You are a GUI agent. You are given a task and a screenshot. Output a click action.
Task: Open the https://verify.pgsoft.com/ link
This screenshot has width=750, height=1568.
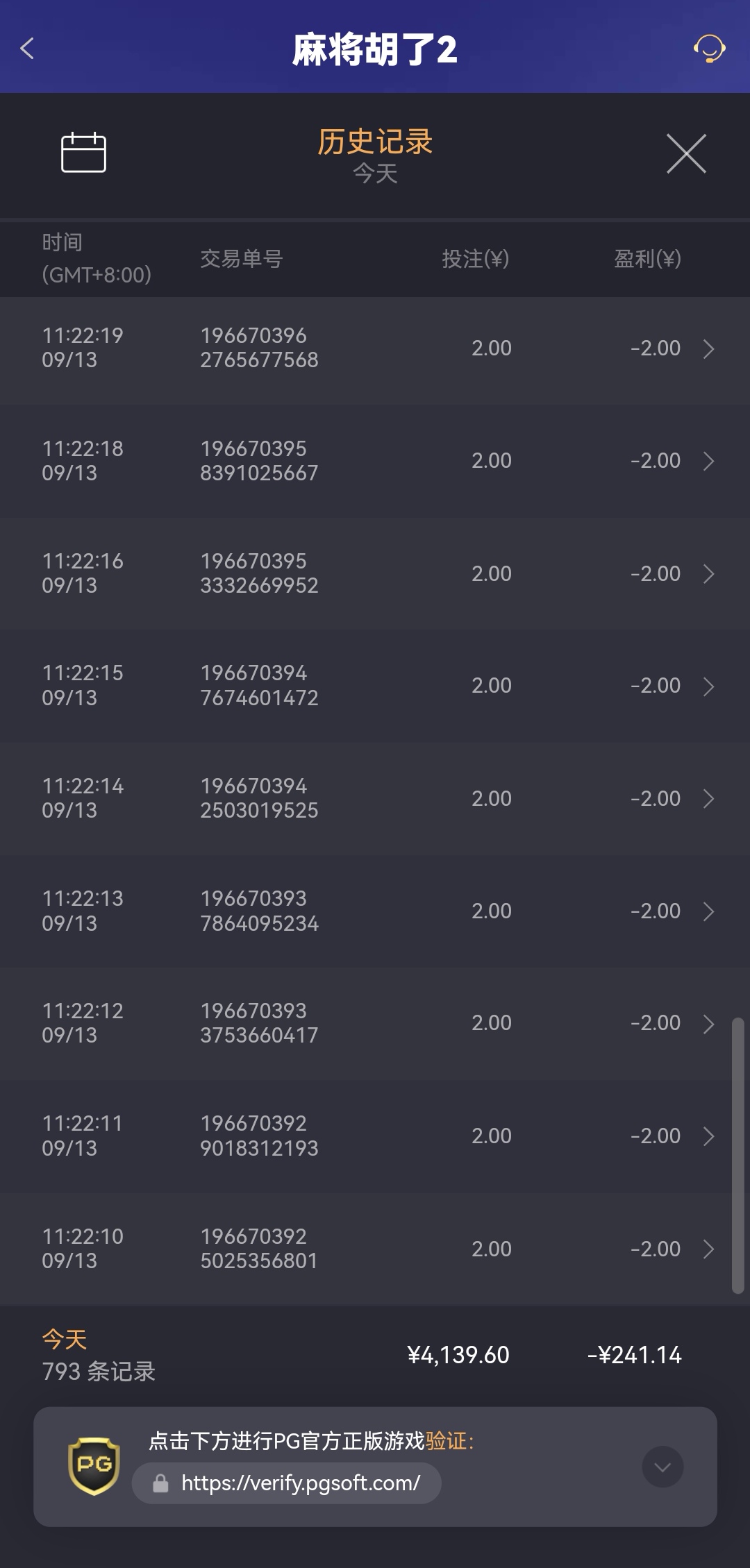(300, 1483)
